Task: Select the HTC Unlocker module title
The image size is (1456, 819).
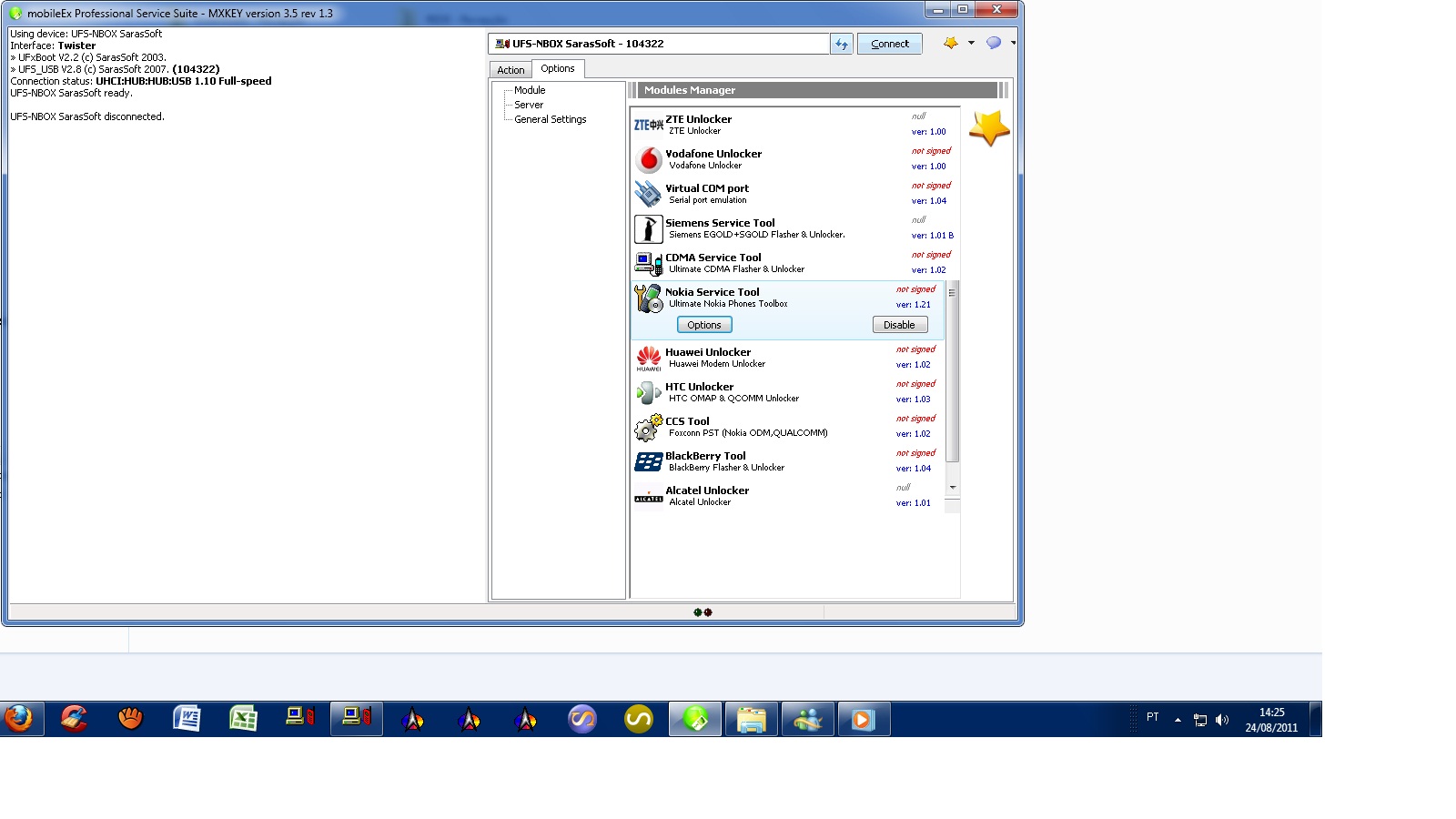Action: (x=699, y=387)
